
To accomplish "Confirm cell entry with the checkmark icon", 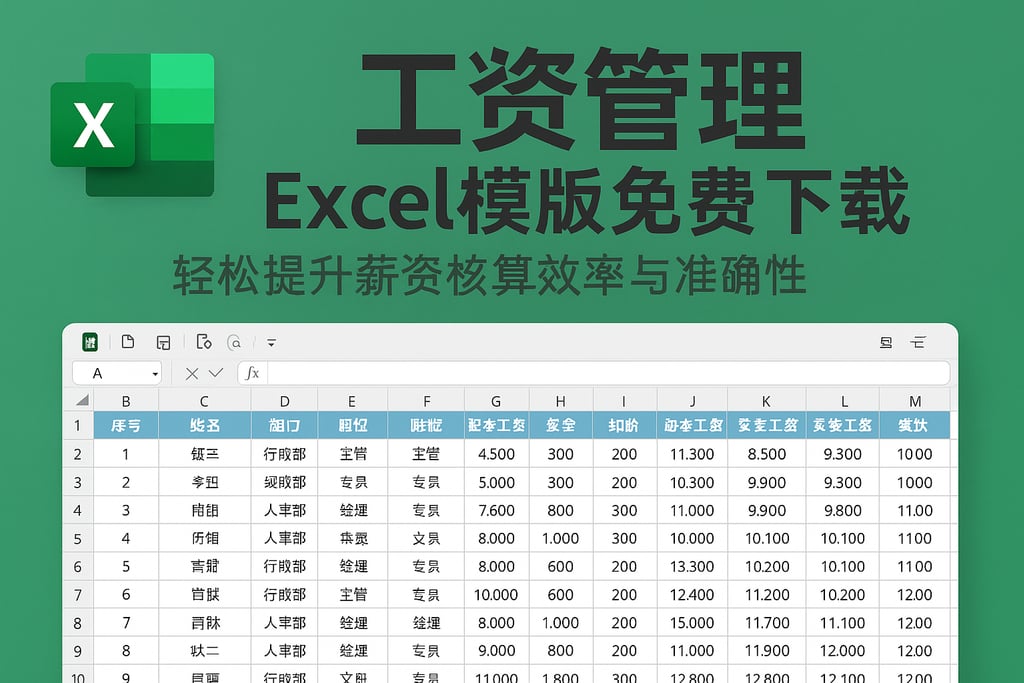I will click(216, 372).
